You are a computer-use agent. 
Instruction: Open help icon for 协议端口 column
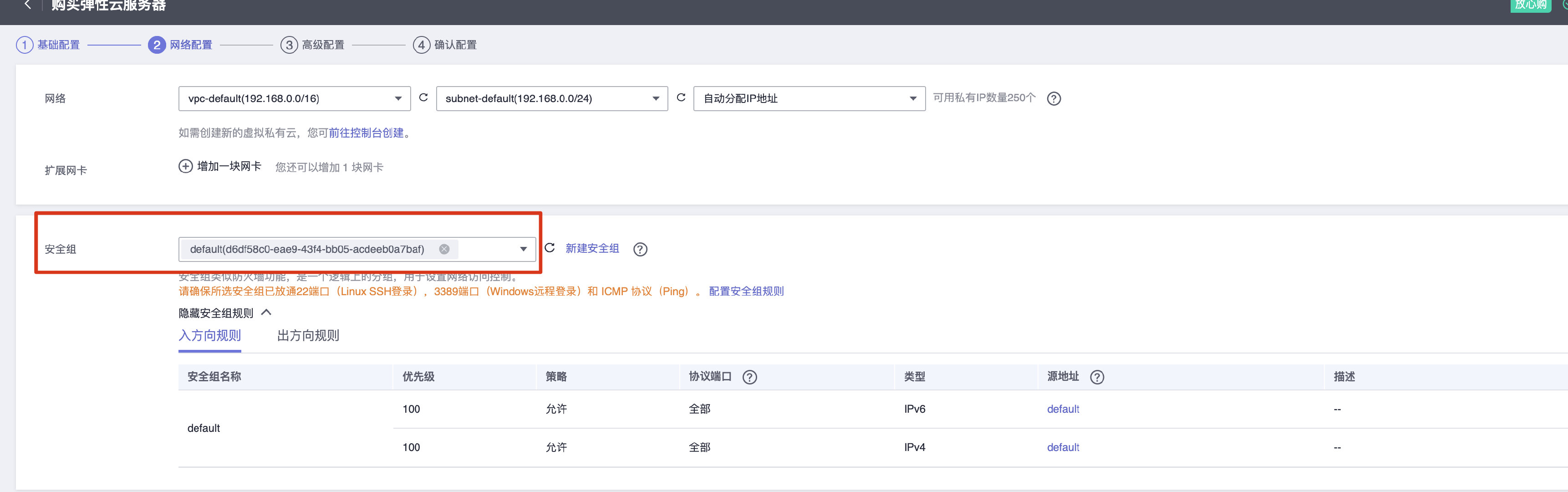click(x=749, y=377)
